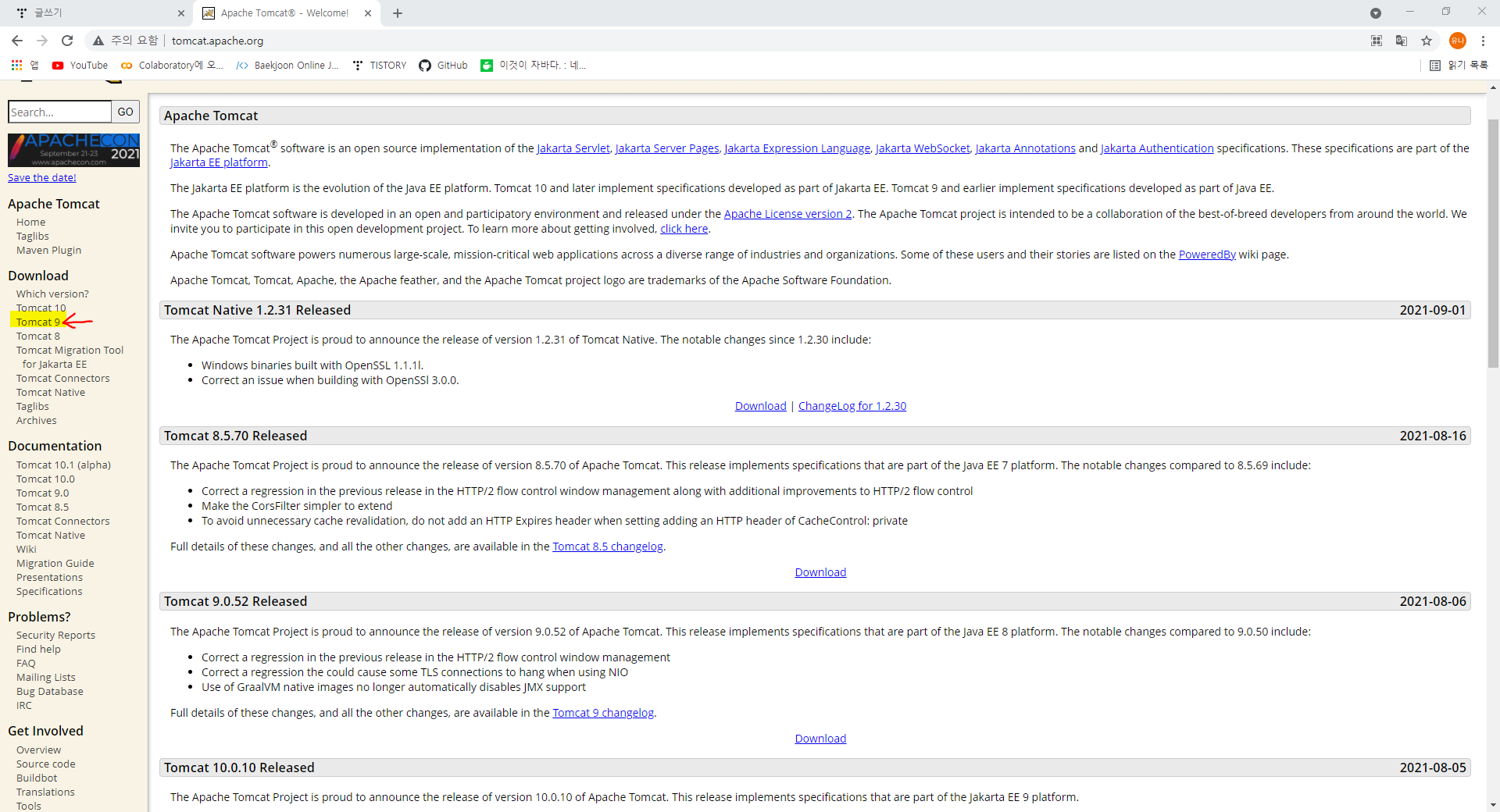The image size is (1500, 812).
Task: Click the vertical page scrollbar thumb
Action: pos(1493,242)
